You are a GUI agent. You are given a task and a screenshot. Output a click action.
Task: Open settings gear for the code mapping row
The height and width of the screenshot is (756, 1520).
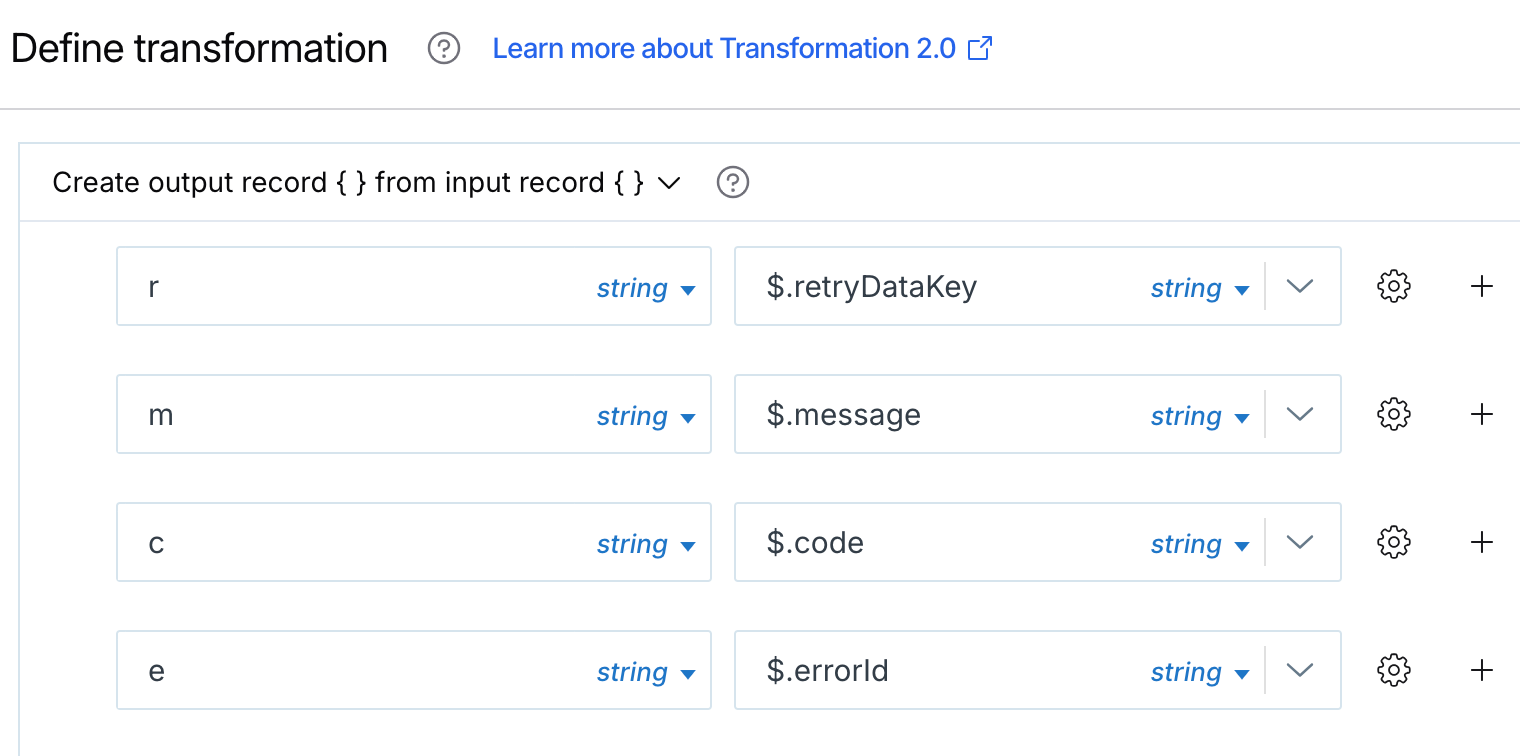pos(1393,542)
